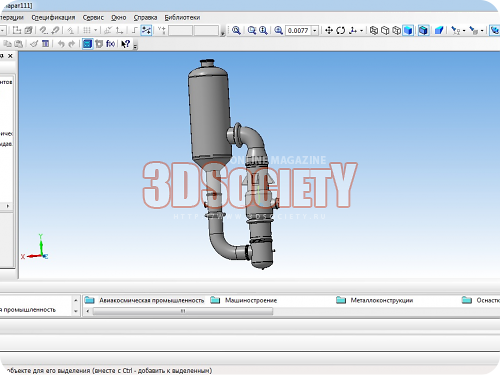Open the Библиотеки menu
The height and width of the screenshot is (375, 500).
coord(182,17)
